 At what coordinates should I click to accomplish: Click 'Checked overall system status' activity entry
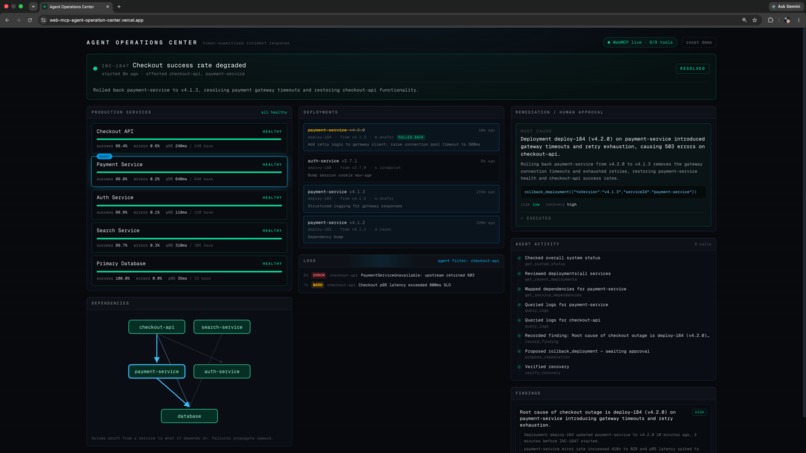pyautogui.click(x=562, y=258)
